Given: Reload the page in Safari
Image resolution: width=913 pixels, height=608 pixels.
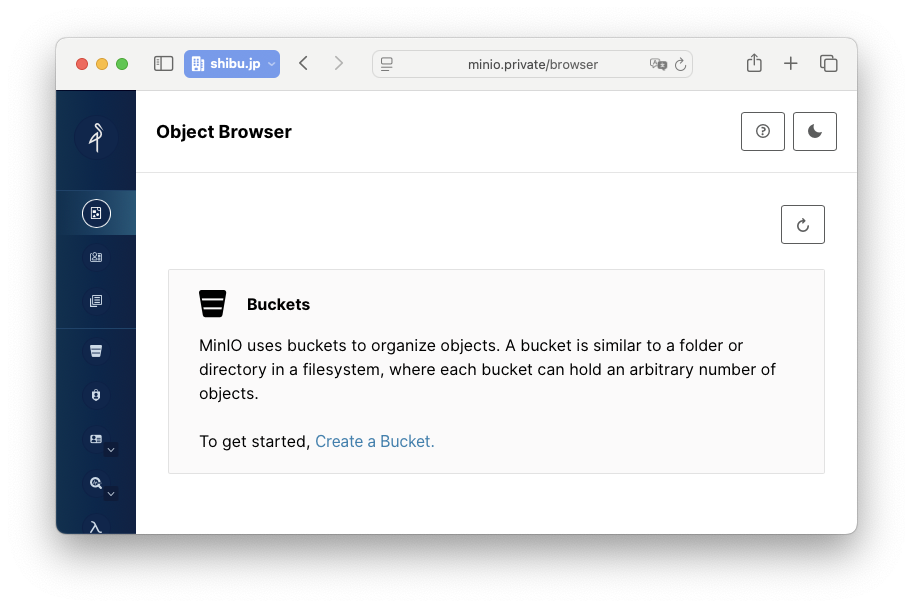Looking at the screenshot, I should [680, 64].
